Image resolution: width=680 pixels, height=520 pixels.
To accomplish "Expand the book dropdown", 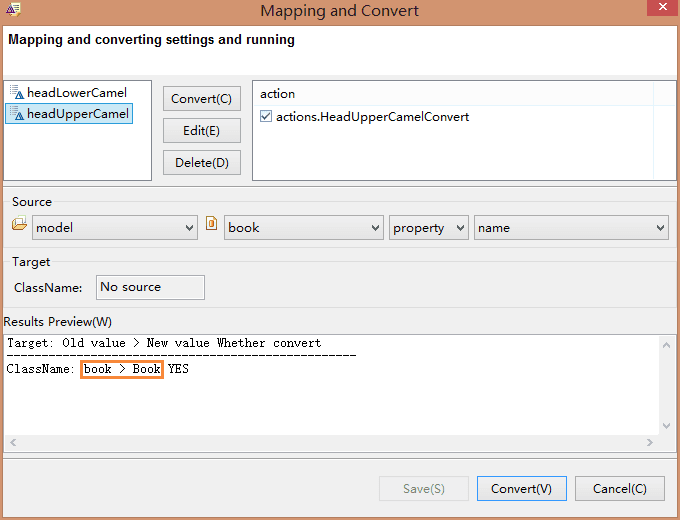I will click(x=304, y=227).
